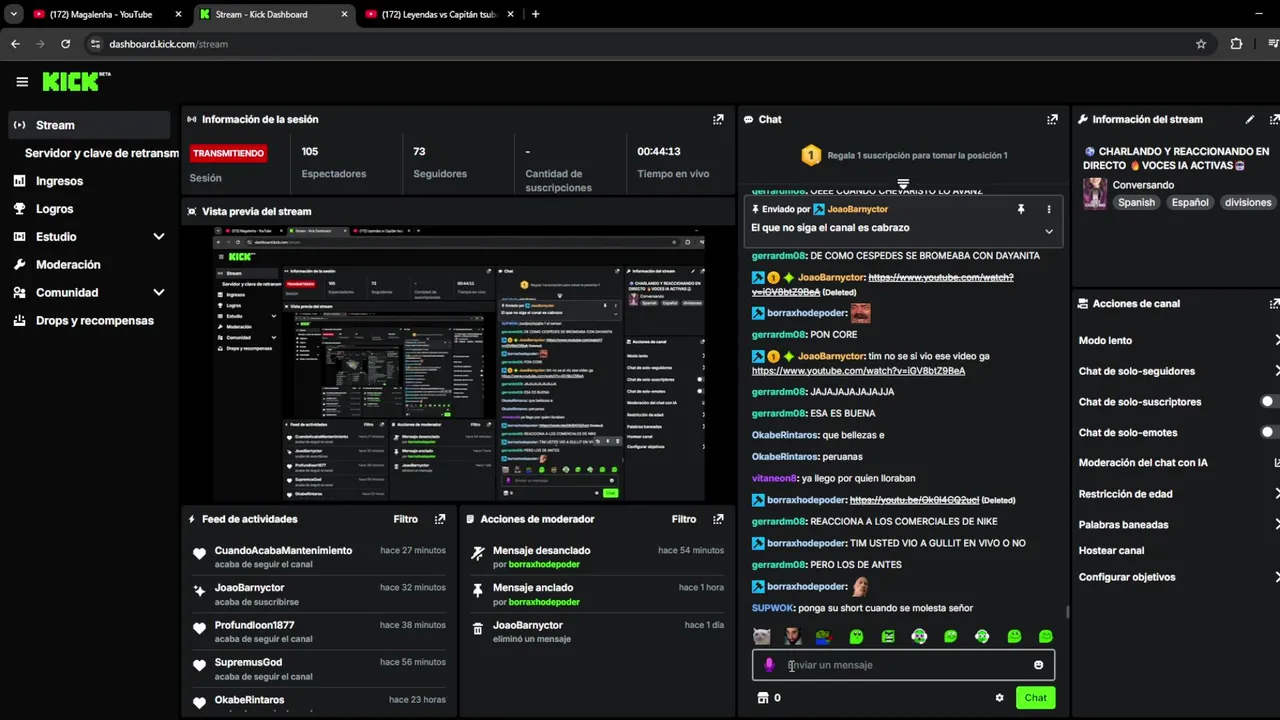Click the Ingresos sidebar icon
Screen dimensions: 1280x720
(x=19, y=181)
